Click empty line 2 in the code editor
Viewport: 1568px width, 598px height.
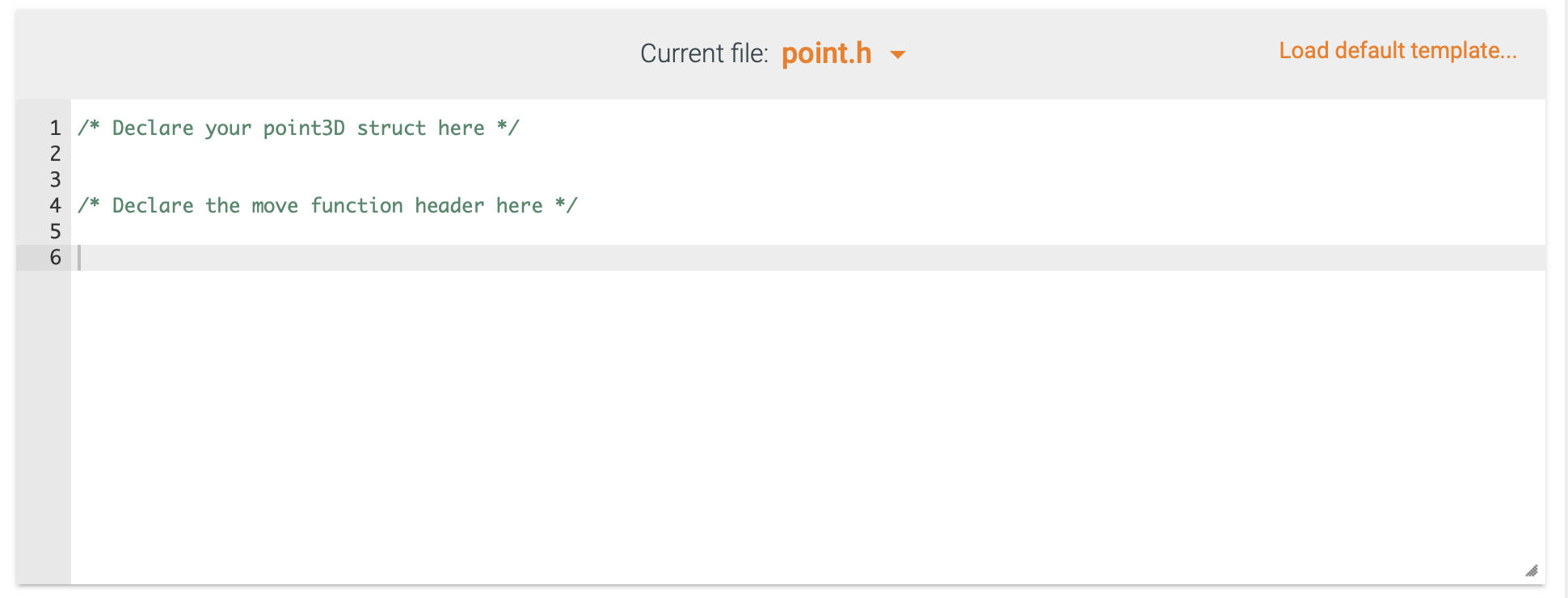point(323,154)
